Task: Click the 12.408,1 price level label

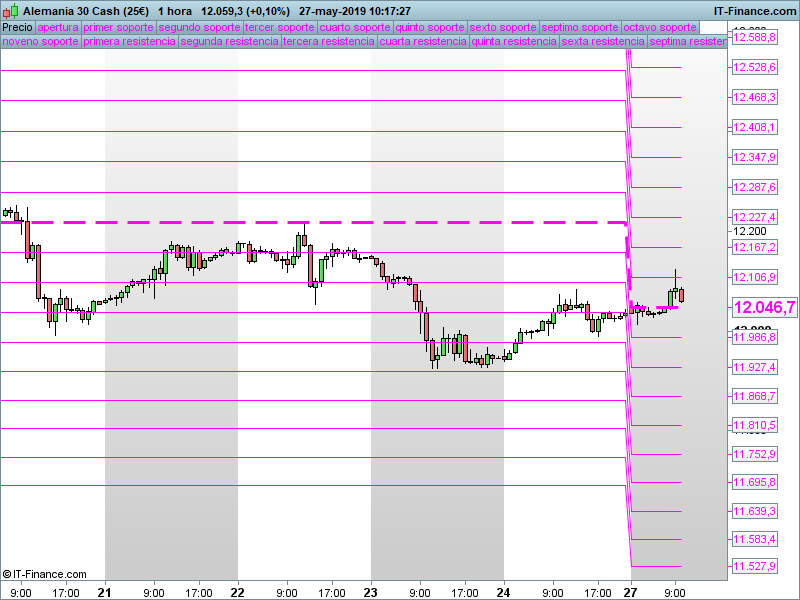Action: pos(755,127)
